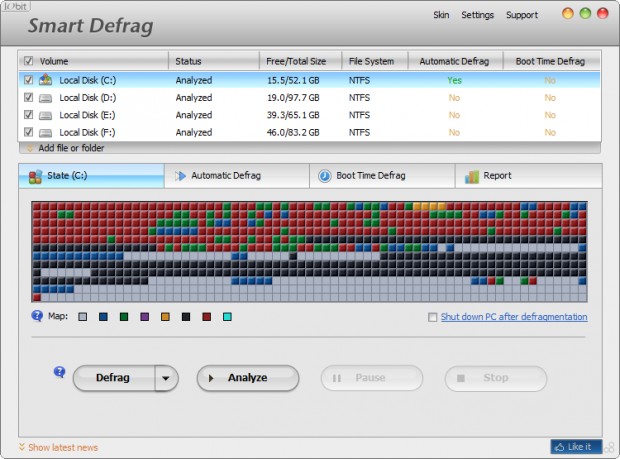
Task: Switch to the Boot Time Defrag tab
Action: point(382,176)
